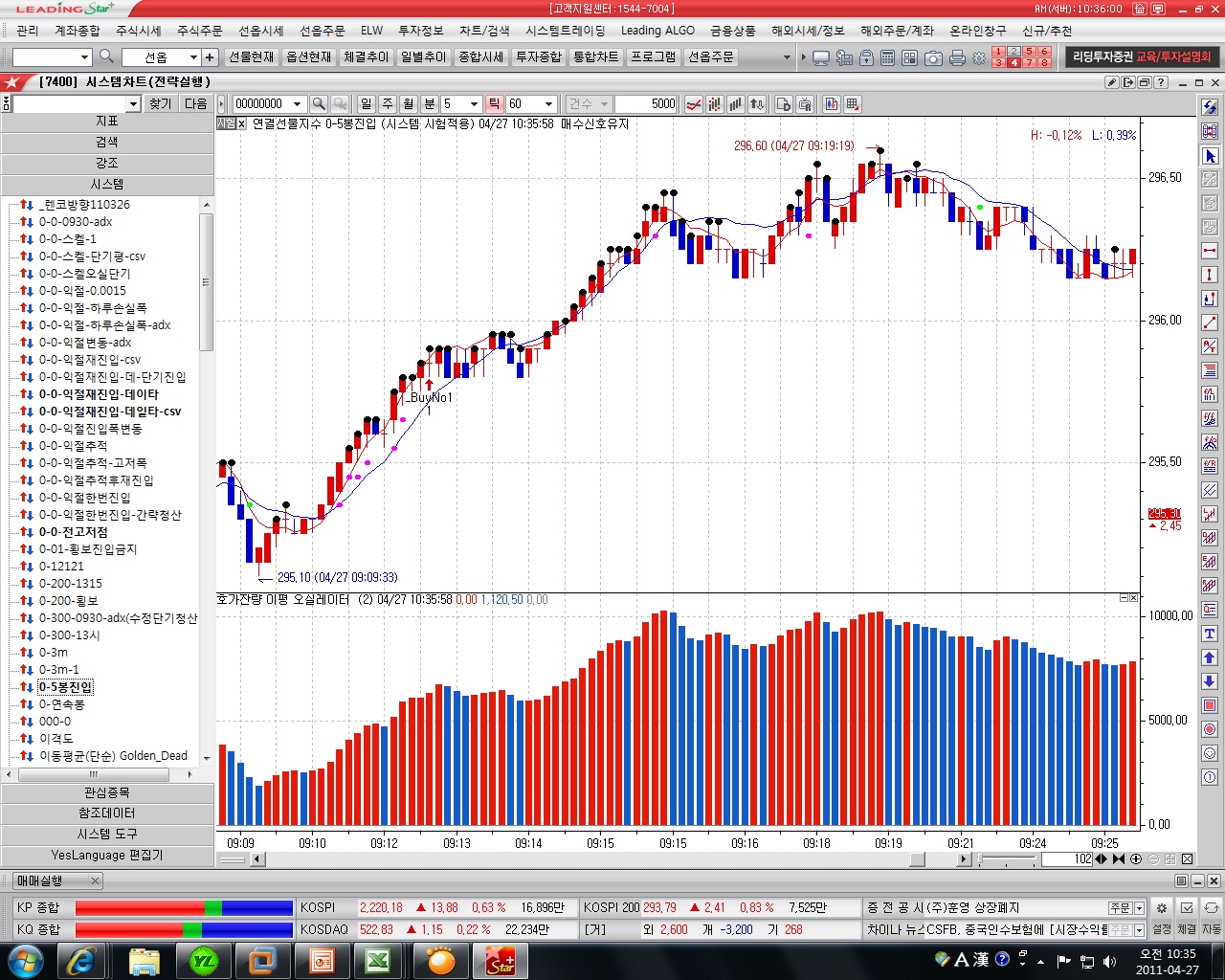Pick the horizontal line drawing tool
This screenshot has height=980, width=1225.
pos(1210,251)
